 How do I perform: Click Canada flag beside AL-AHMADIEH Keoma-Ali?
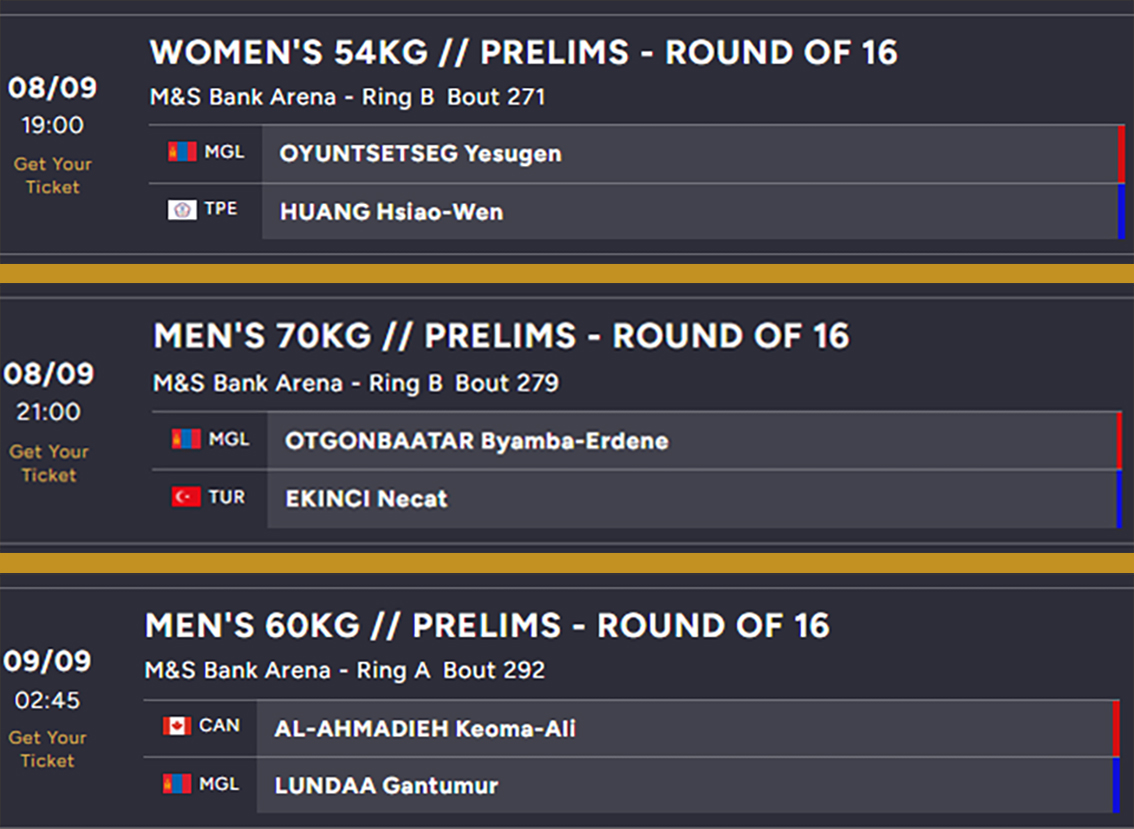pyautogui.click(x=177, y=726)
